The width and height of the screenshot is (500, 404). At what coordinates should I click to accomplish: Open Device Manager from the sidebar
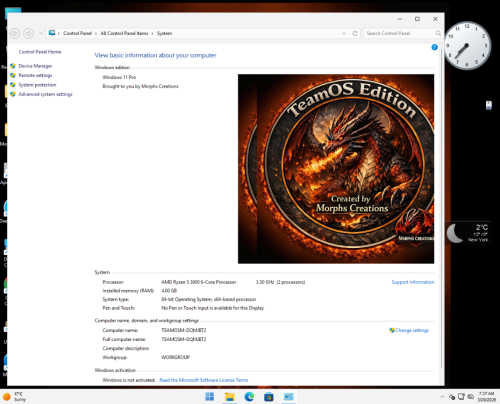35,66
